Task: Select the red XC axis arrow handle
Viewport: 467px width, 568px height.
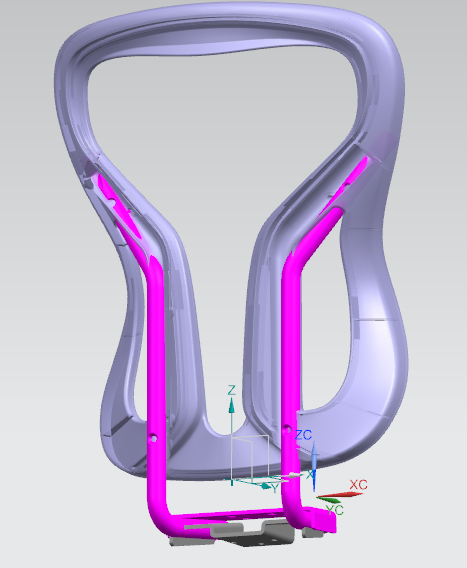Action: coord(341,495)
